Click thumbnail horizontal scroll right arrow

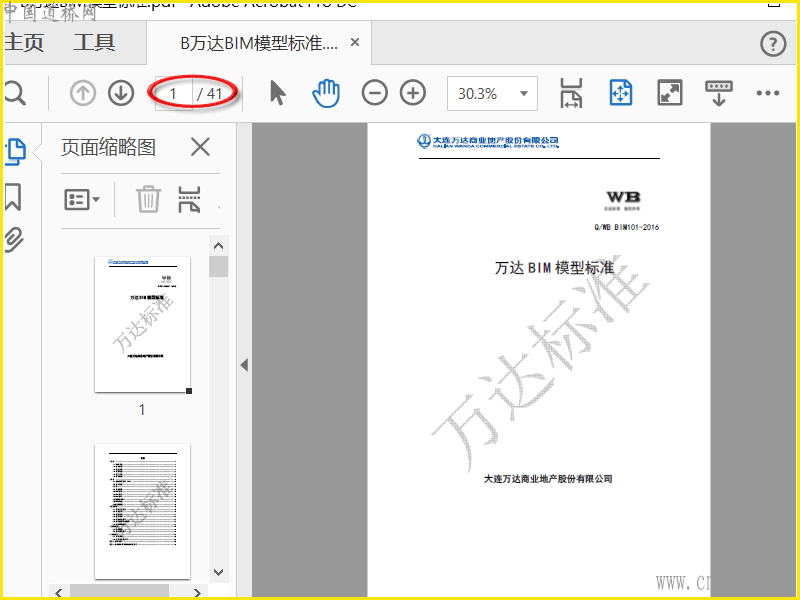[x=197, y=592]
